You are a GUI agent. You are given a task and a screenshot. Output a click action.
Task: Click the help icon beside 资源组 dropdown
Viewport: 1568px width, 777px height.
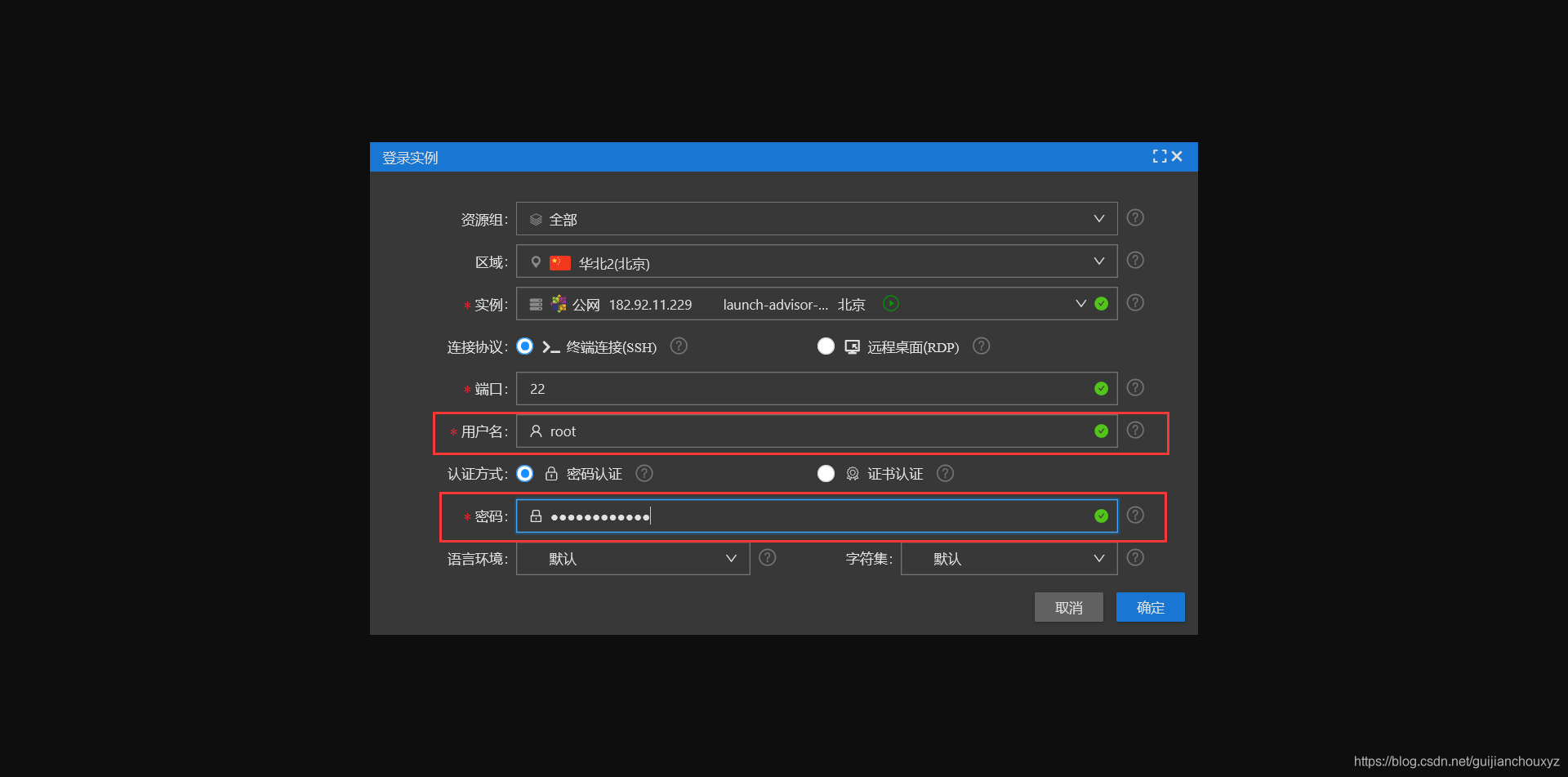click(x=1135, y=217)
